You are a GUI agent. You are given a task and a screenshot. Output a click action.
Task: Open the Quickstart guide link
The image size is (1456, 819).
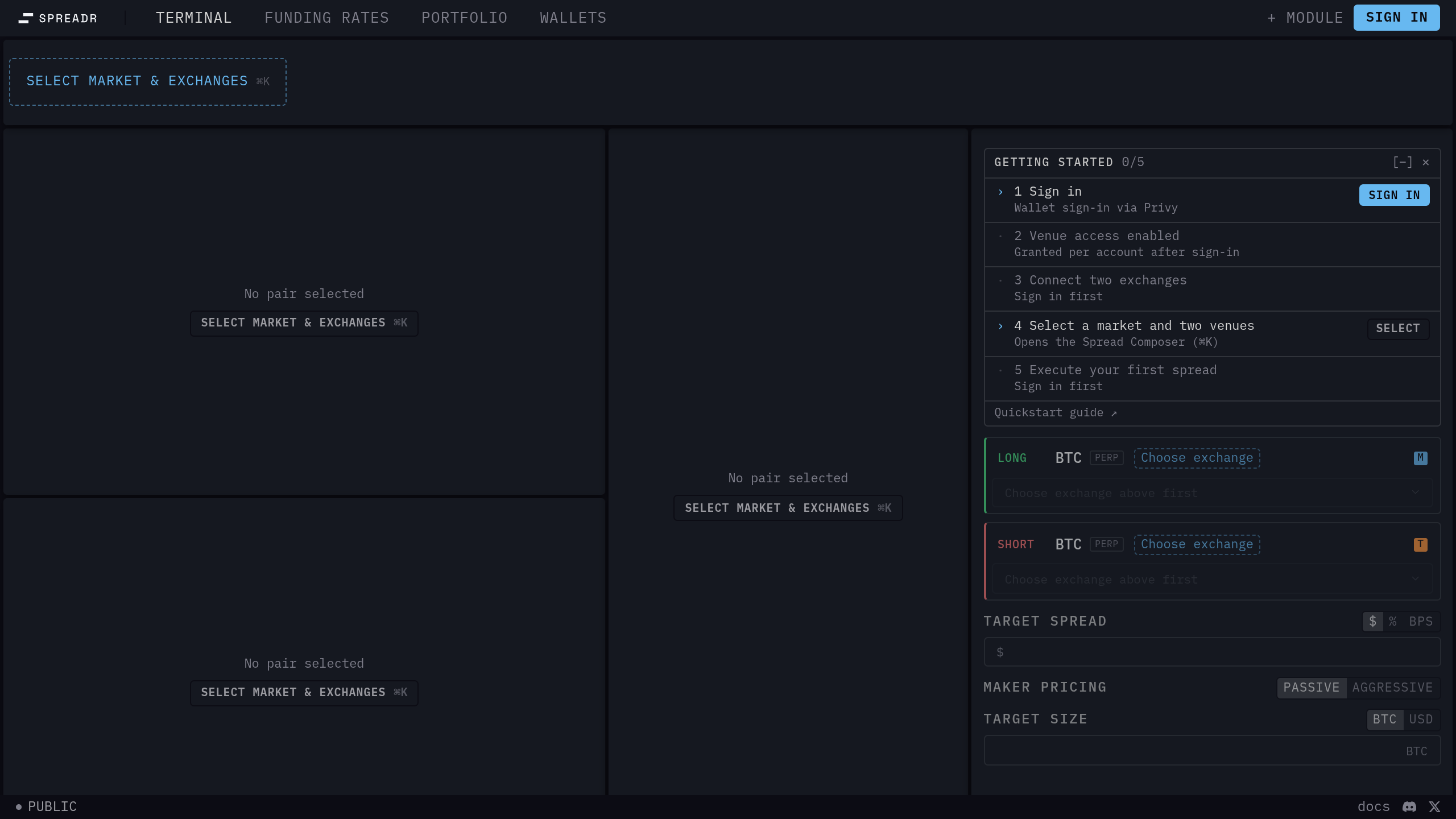coord(1056,413)
